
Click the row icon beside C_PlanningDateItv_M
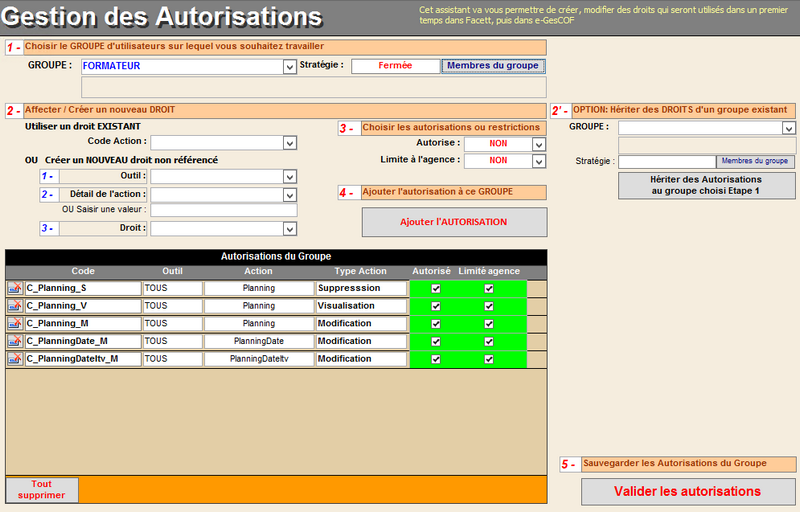pyautogui.click(x=15, y=358)
